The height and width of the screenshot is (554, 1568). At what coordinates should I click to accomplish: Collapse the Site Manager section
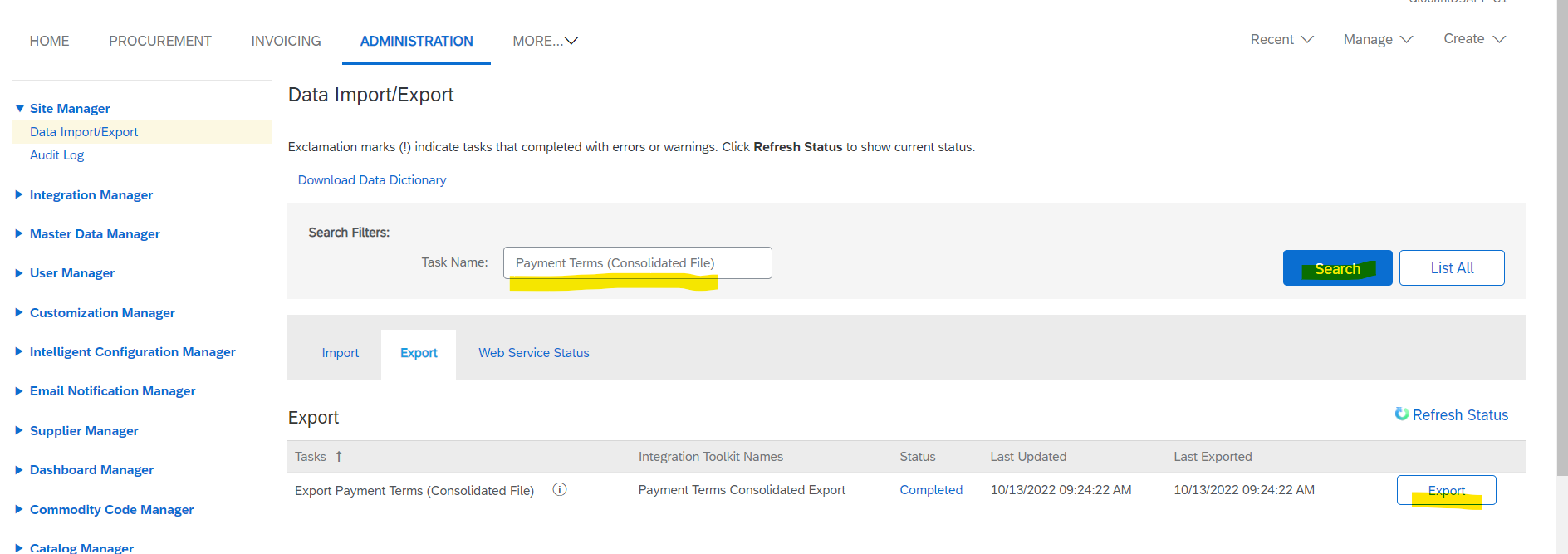coord(20,109)
